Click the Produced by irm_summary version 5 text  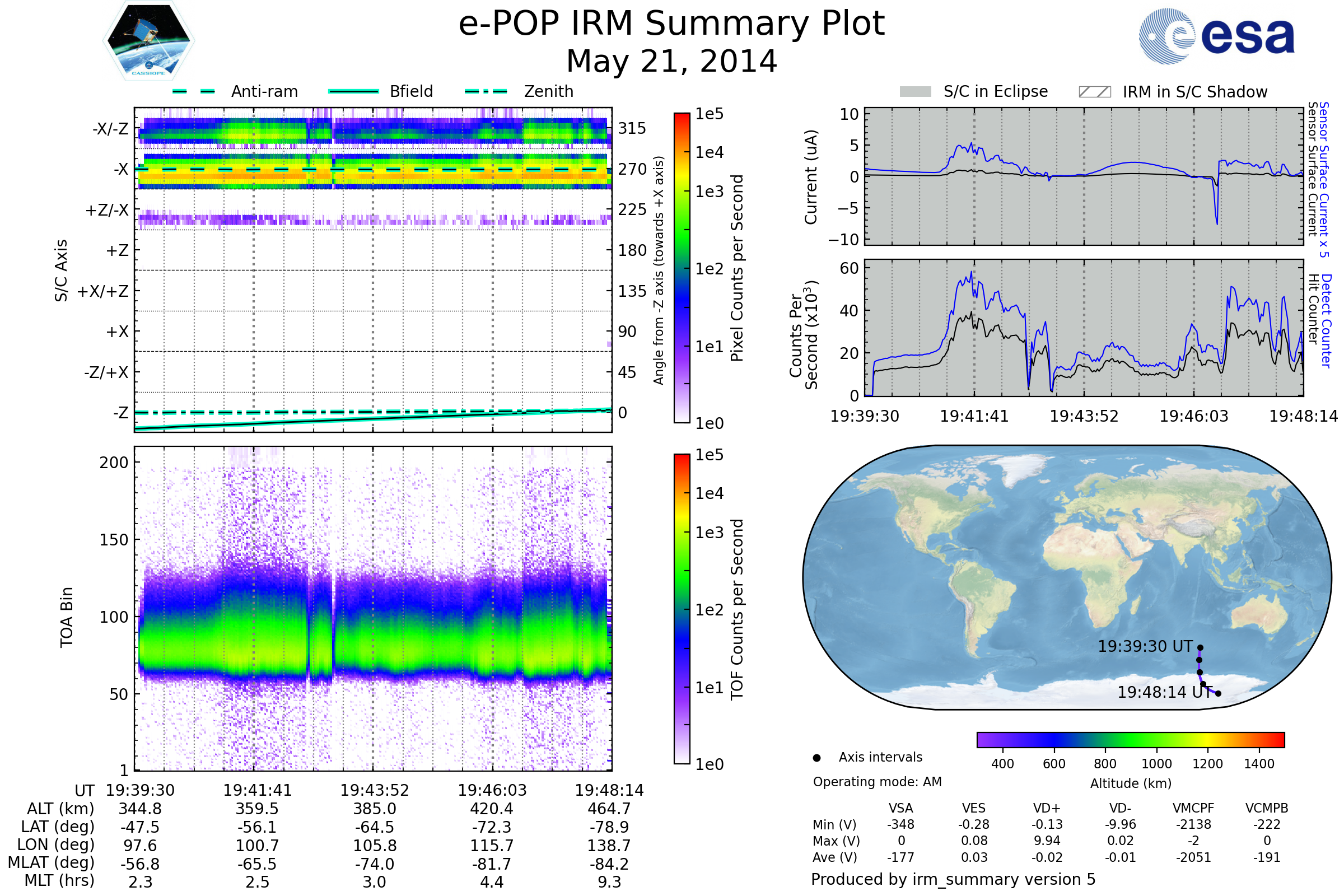tap(953, 879)
